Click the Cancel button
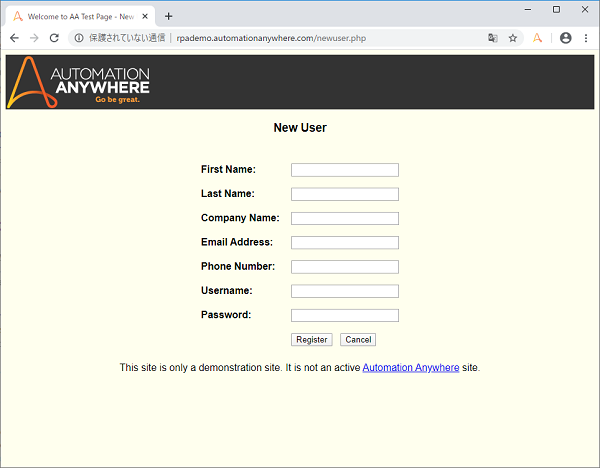 point(358,340)
